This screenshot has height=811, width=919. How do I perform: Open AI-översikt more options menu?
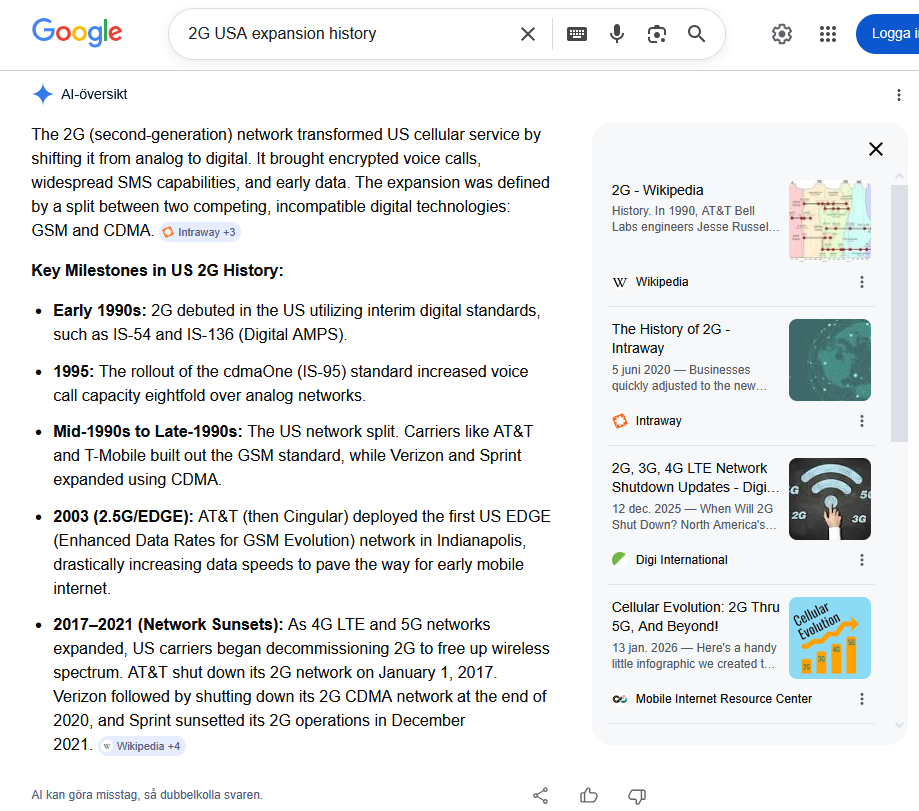[x=898, y=95]
